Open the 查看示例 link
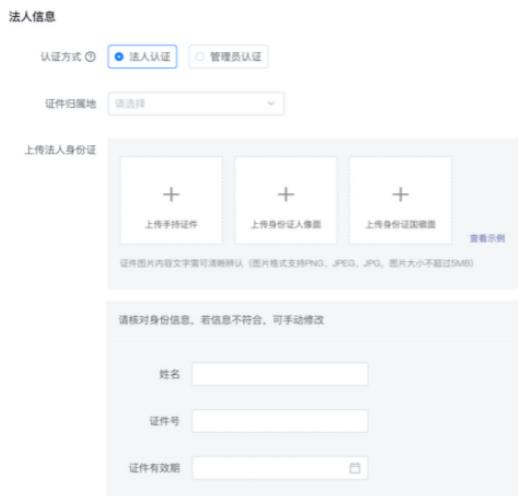The height and width of the screenshot is (496, 518). (487, 238)
